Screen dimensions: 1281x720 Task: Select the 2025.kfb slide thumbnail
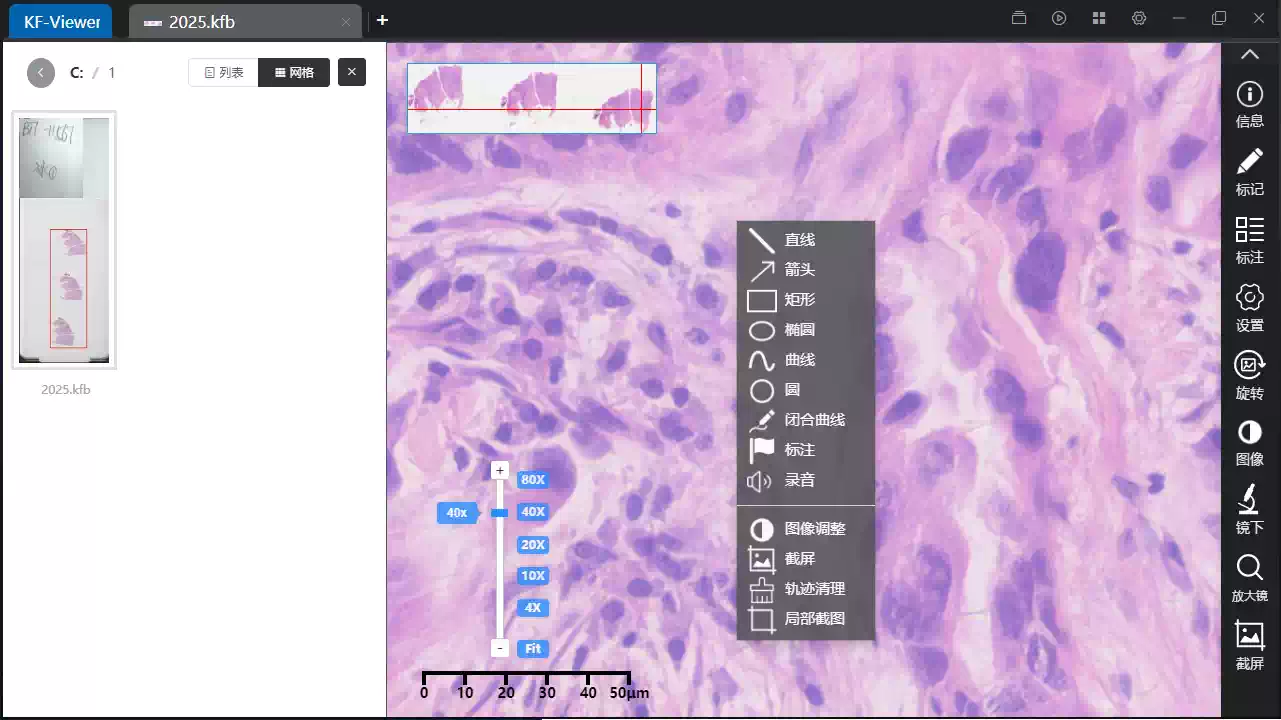pos(64,240)
